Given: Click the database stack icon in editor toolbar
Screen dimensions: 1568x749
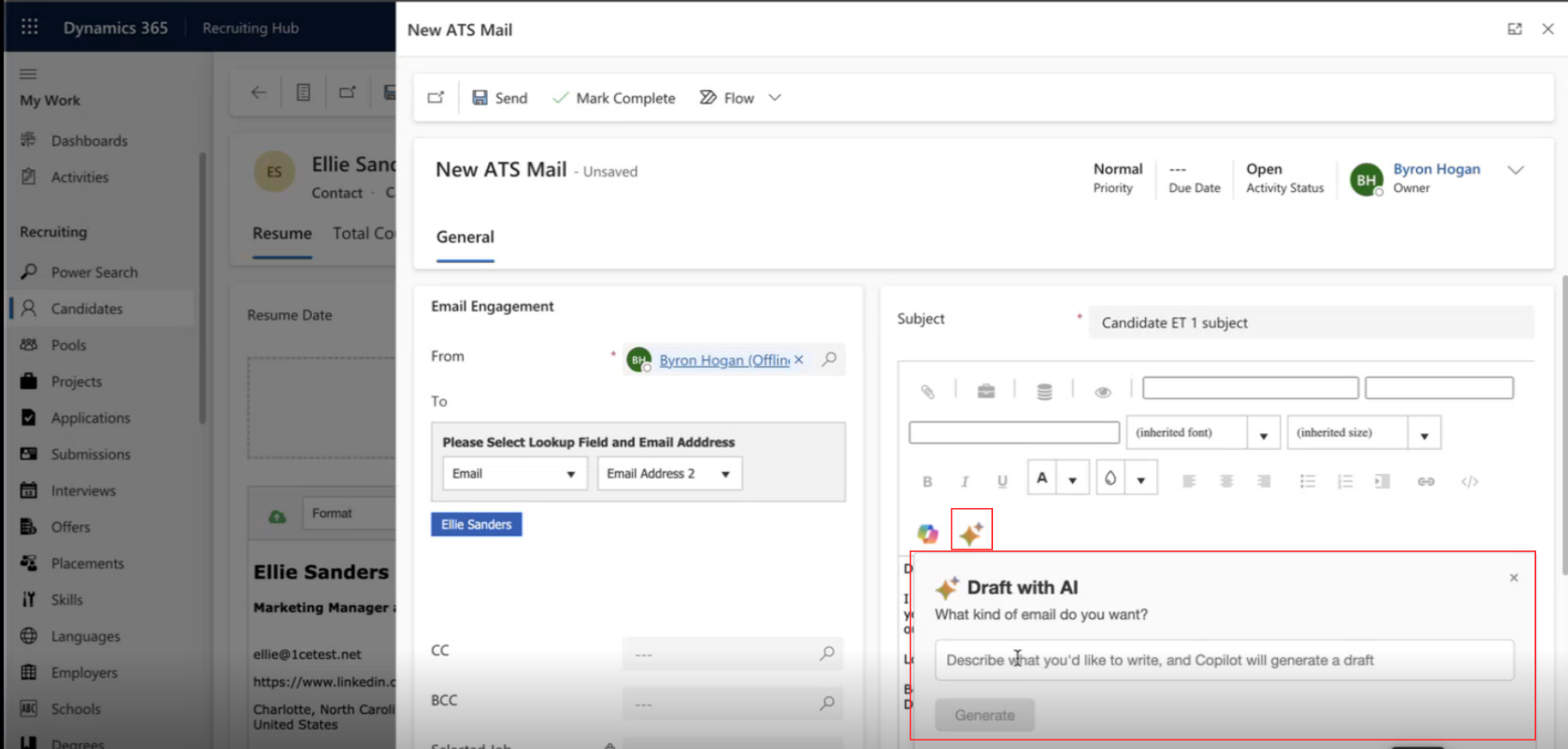Looking at the screenshot, I should tap(1045, 391).
